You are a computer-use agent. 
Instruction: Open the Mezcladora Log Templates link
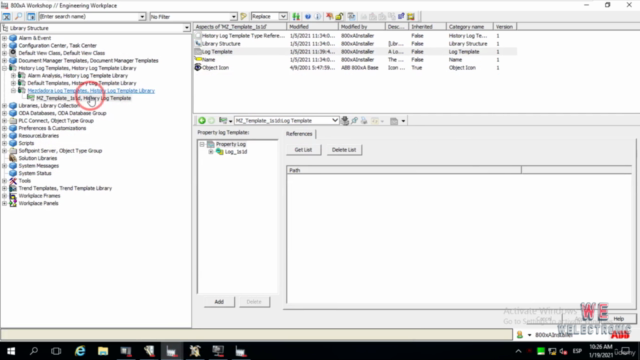[x=91, y=91]
